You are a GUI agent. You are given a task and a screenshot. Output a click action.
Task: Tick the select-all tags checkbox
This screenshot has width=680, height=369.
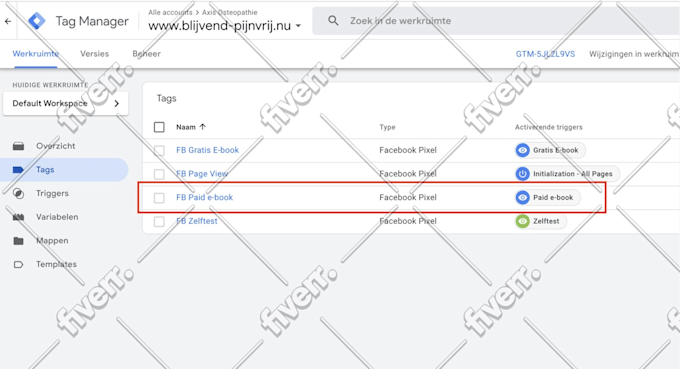[159, 127]
